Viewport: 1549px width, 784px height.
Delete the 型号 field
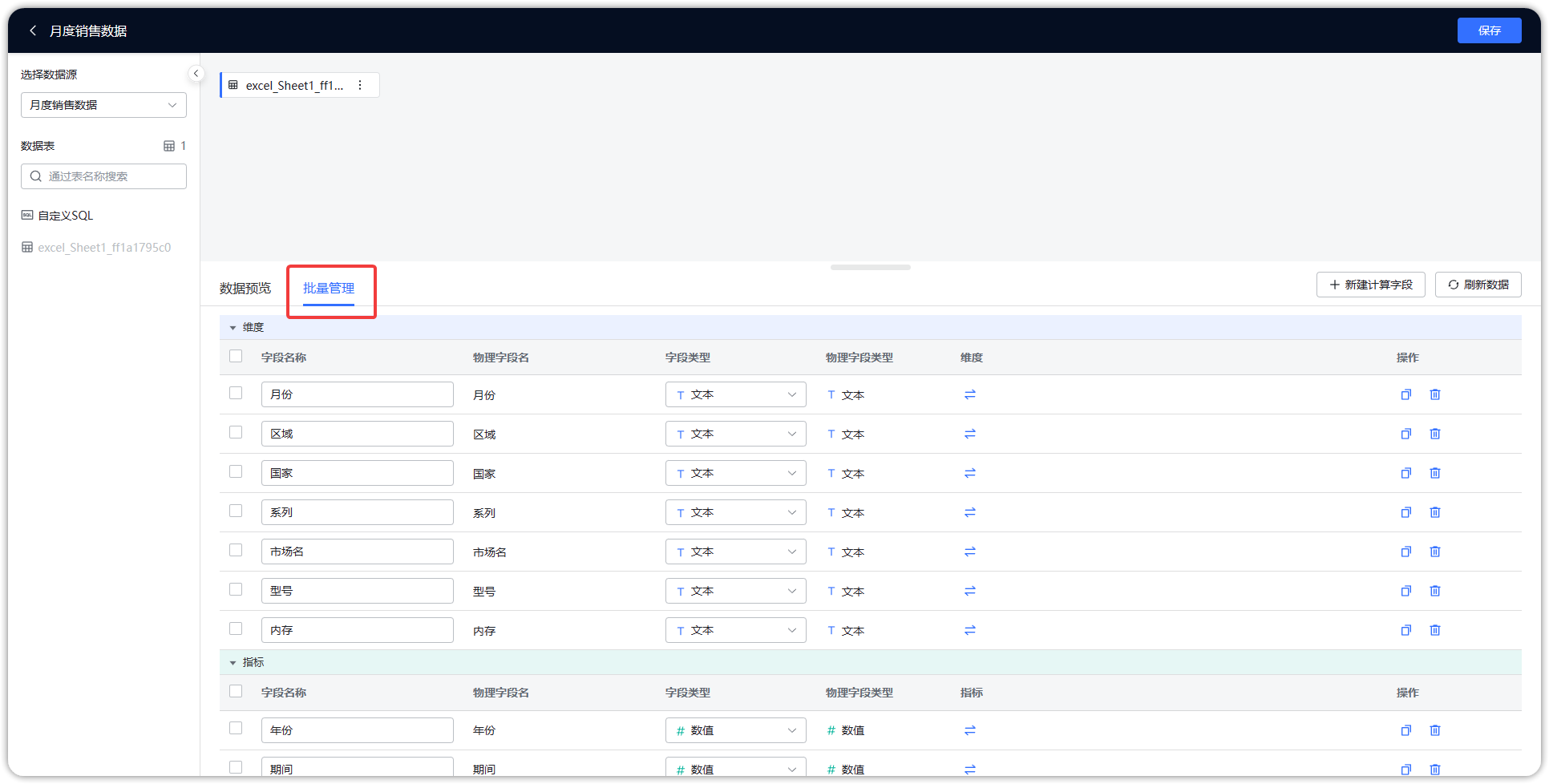(x=1435, y=591)
